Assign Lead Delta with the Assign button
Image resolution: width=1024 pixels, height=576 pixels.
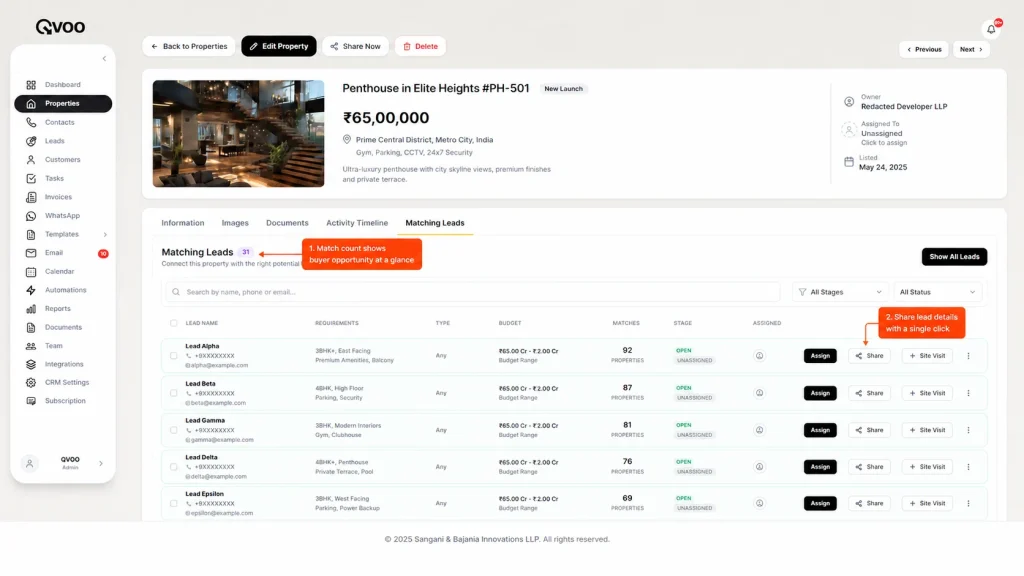pyautogui.click(x=820, y=467)
